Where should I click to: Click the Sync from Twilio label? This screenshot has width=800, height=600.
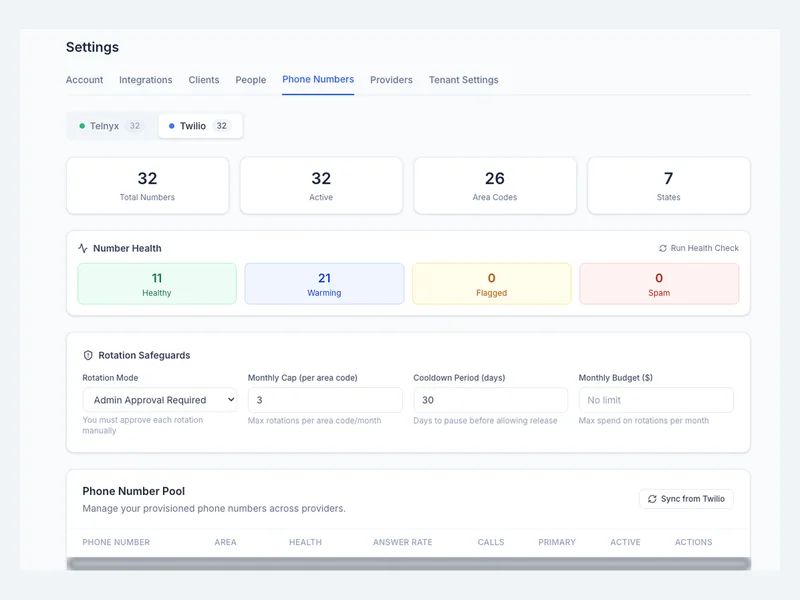pos(692,499)
